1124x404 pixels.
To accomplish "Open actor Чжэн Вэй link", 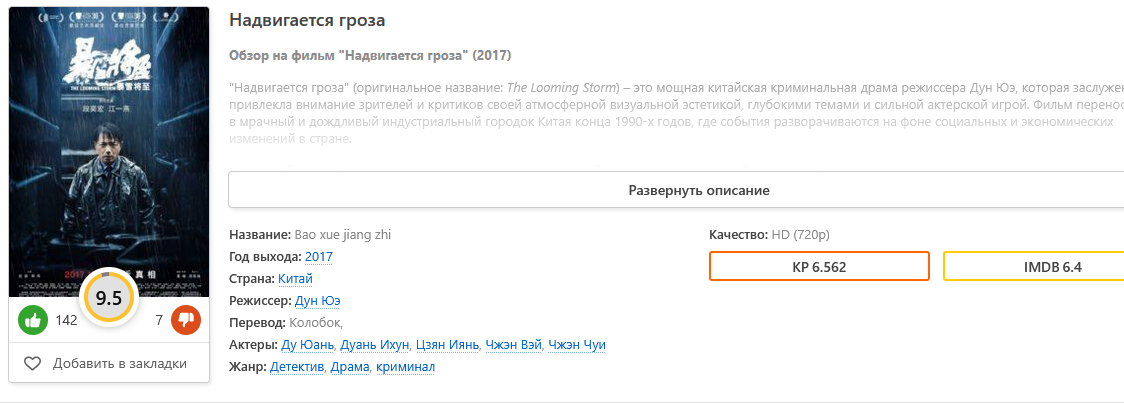I will tap(514, 345).
